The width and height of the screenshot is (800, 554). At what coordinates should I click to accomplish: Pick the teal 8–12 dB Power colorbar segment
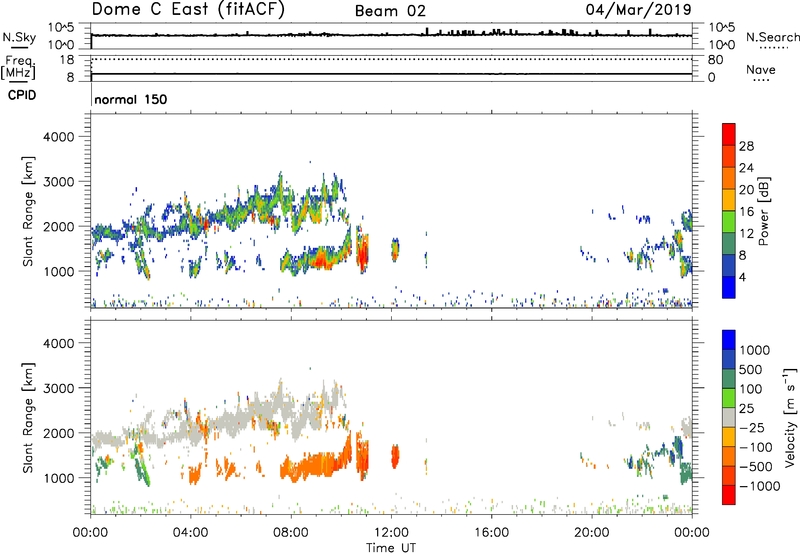729,244
